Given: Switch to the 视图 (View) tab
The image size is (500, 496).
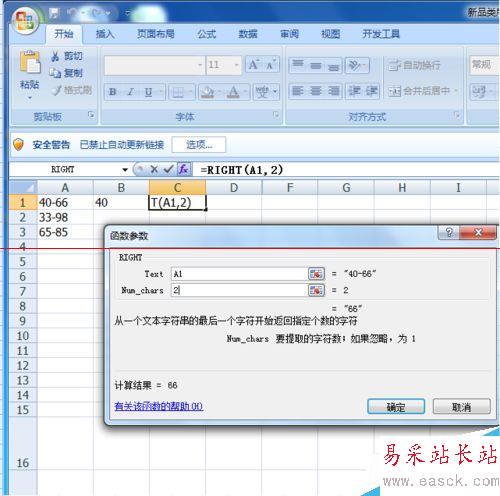Looking at the screenshot, I should point(330,34).
